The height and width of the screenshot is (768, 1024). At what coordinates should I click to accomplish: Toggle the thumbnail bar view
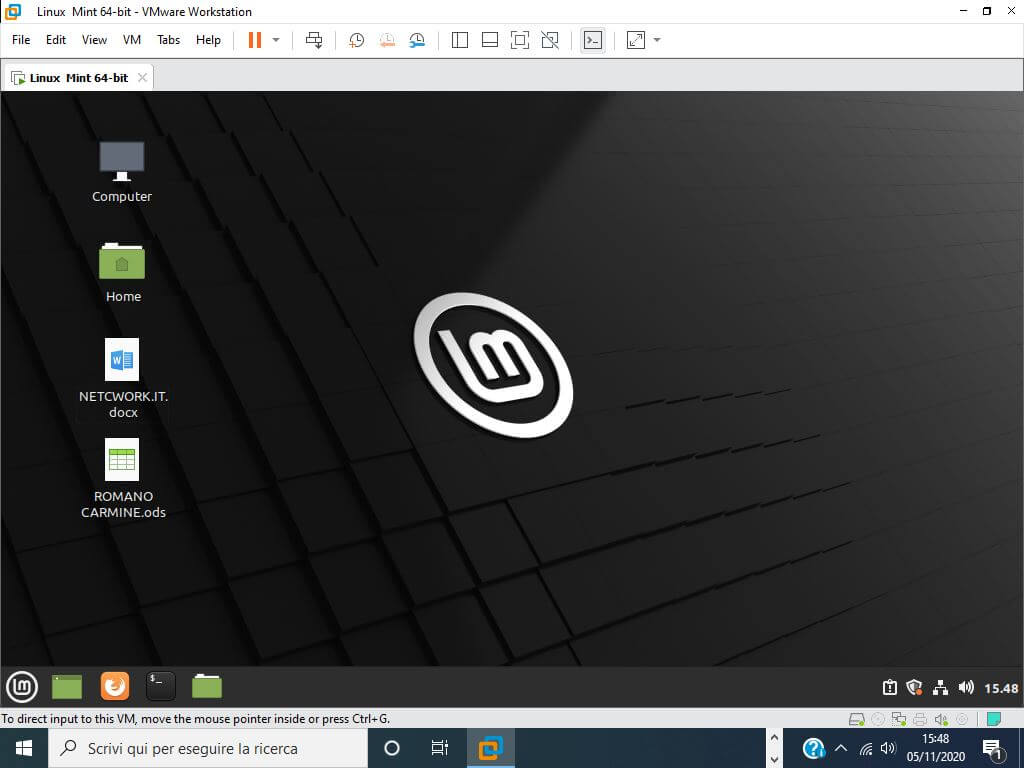click(x=490, y=40)
